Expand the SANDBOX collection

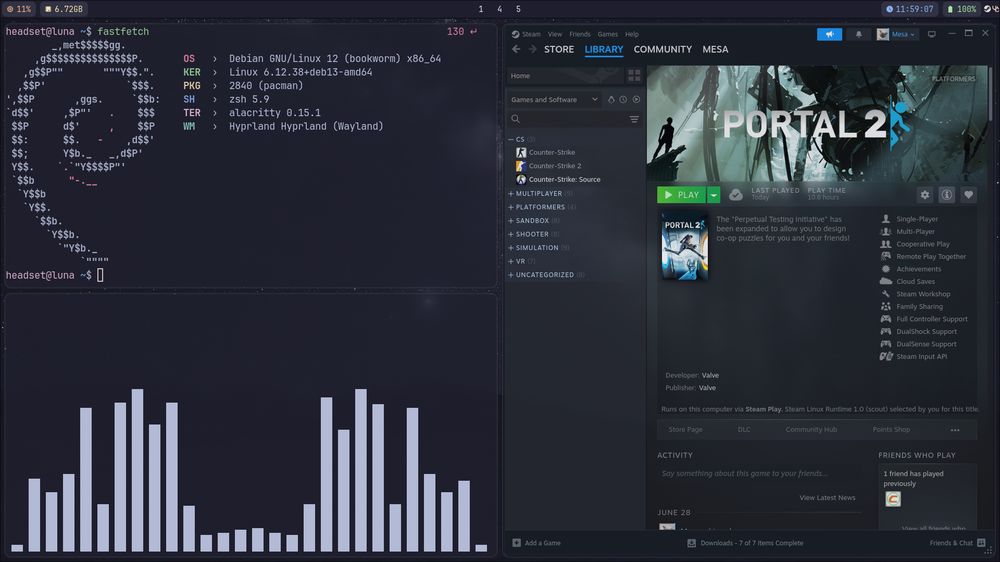511,221
